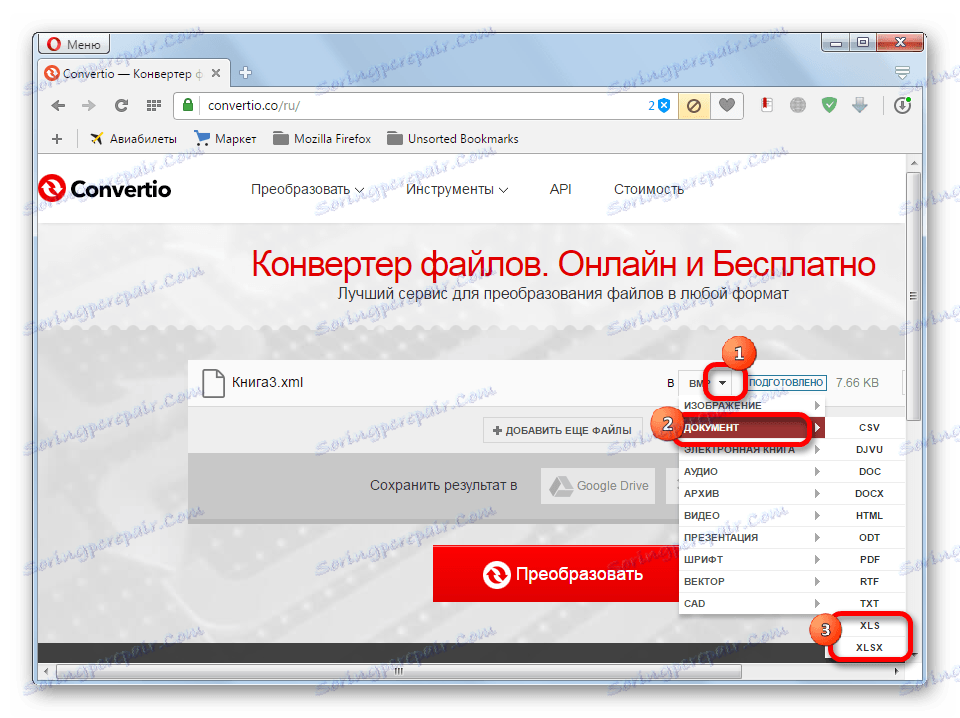Expand the Инструменты menu

[x=457, y=190]
